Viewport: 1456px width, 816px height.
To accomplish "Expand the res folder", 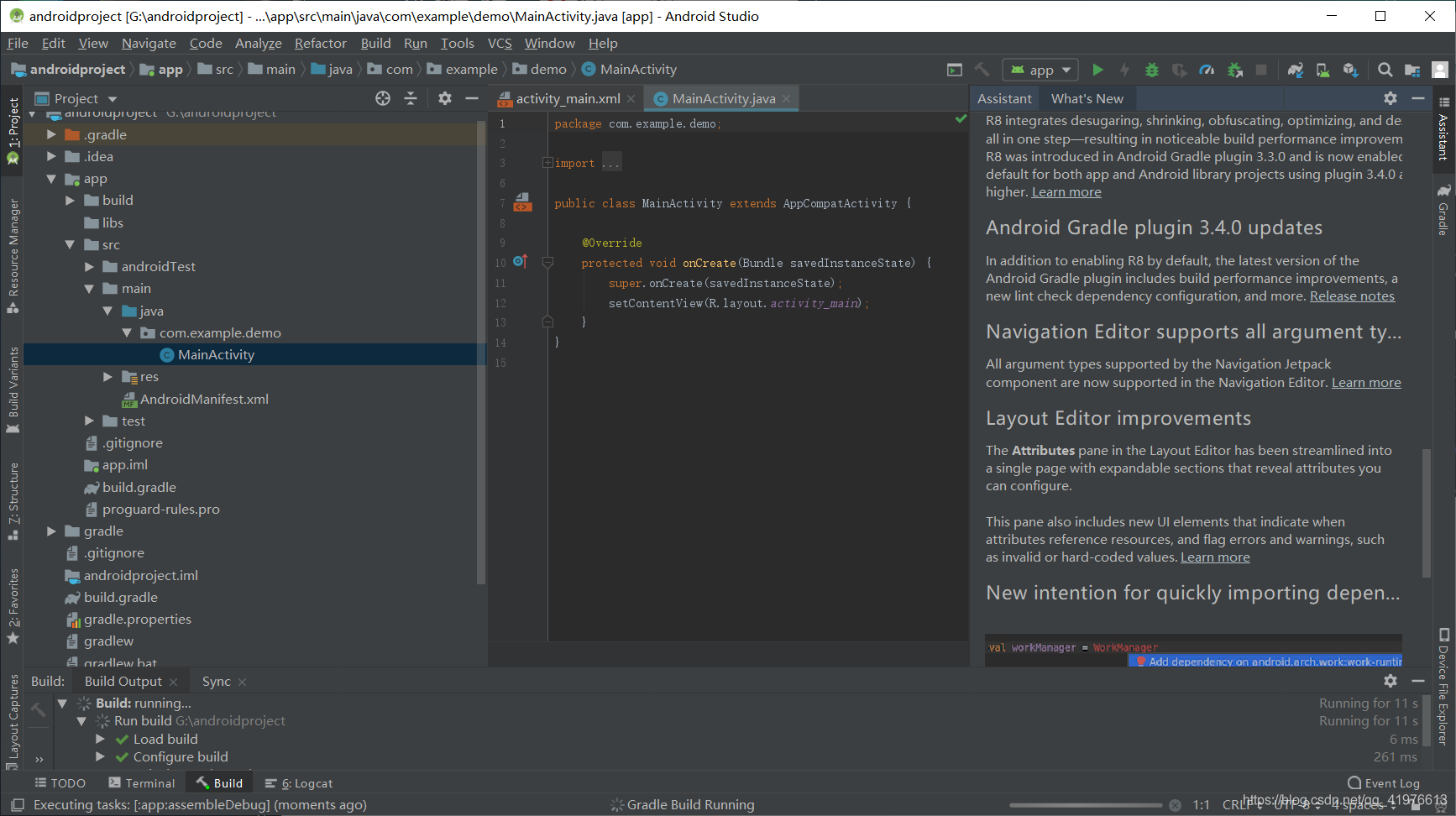I will pyautogui.click(x=107, y=376).
